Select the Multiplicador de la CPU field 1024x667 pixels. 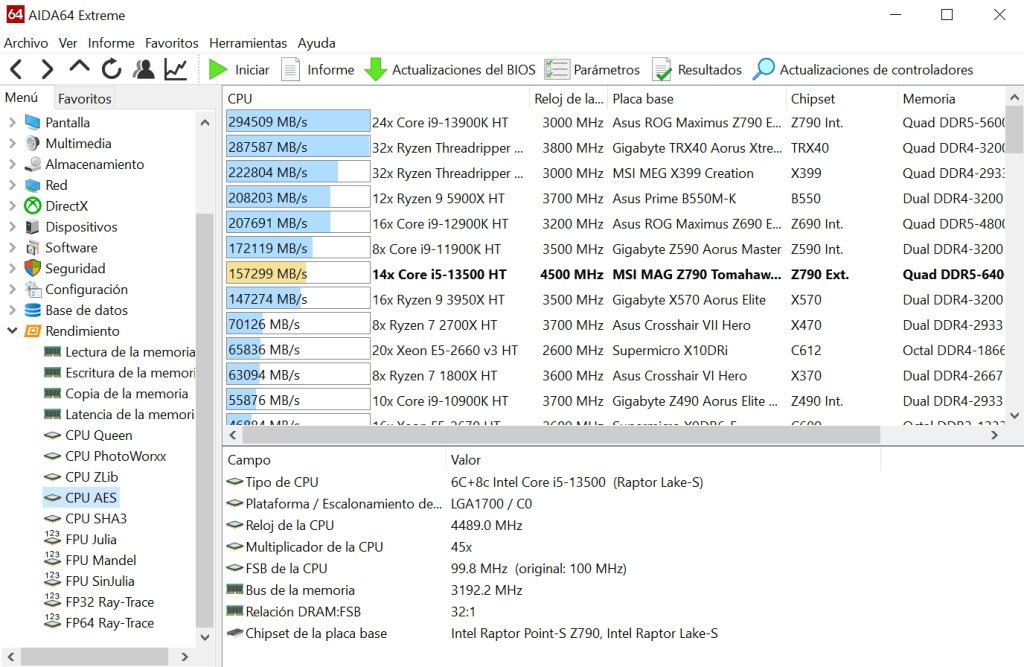[x=314, y=547]
